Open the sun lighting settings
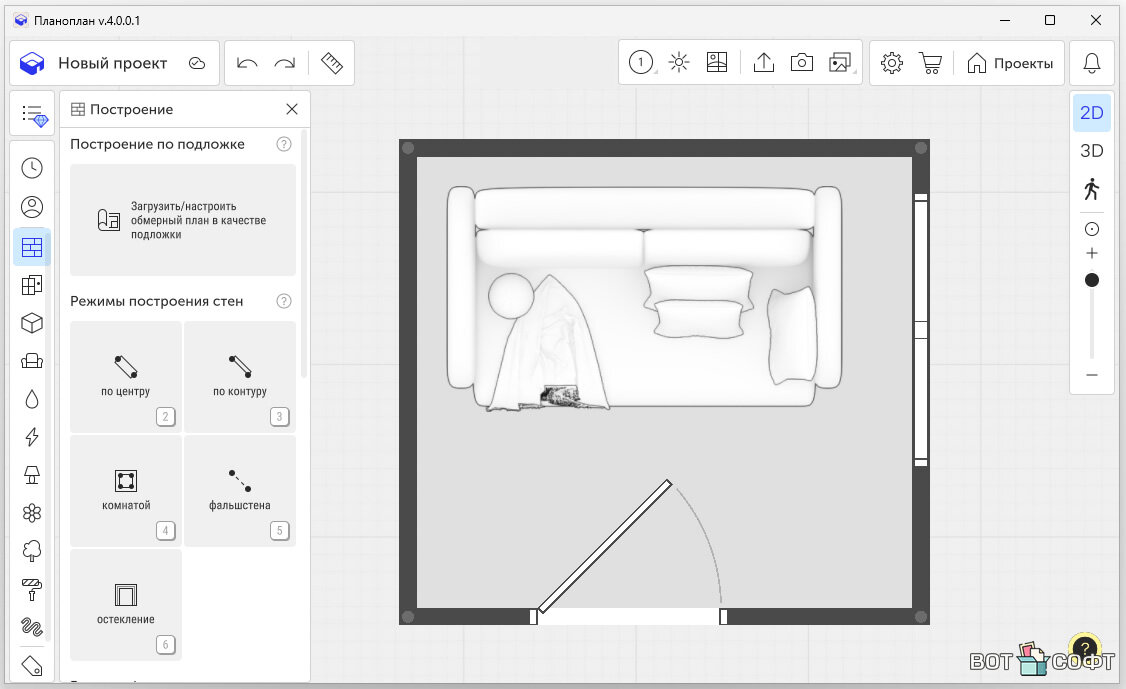The height and width of the screenshot is (689, 1126). click(679, 63)
